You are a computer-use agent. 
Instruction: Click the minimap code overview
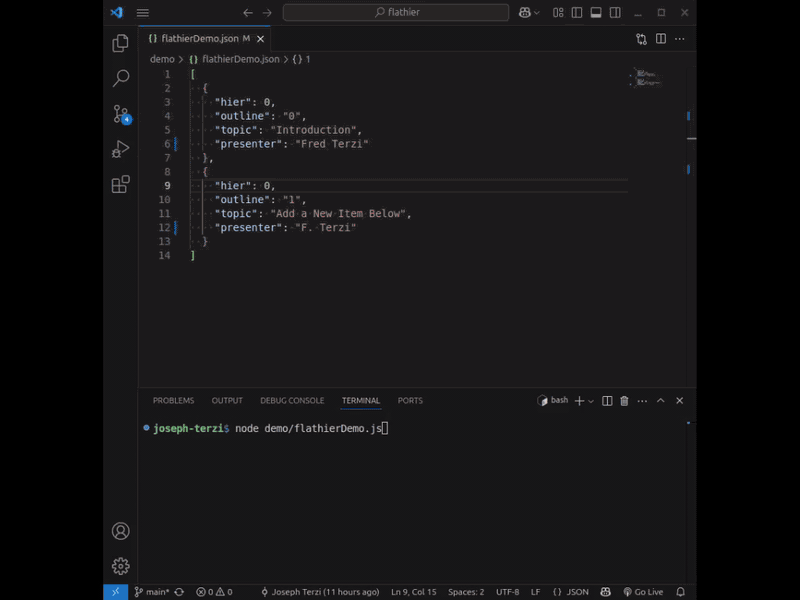point(646,78)
